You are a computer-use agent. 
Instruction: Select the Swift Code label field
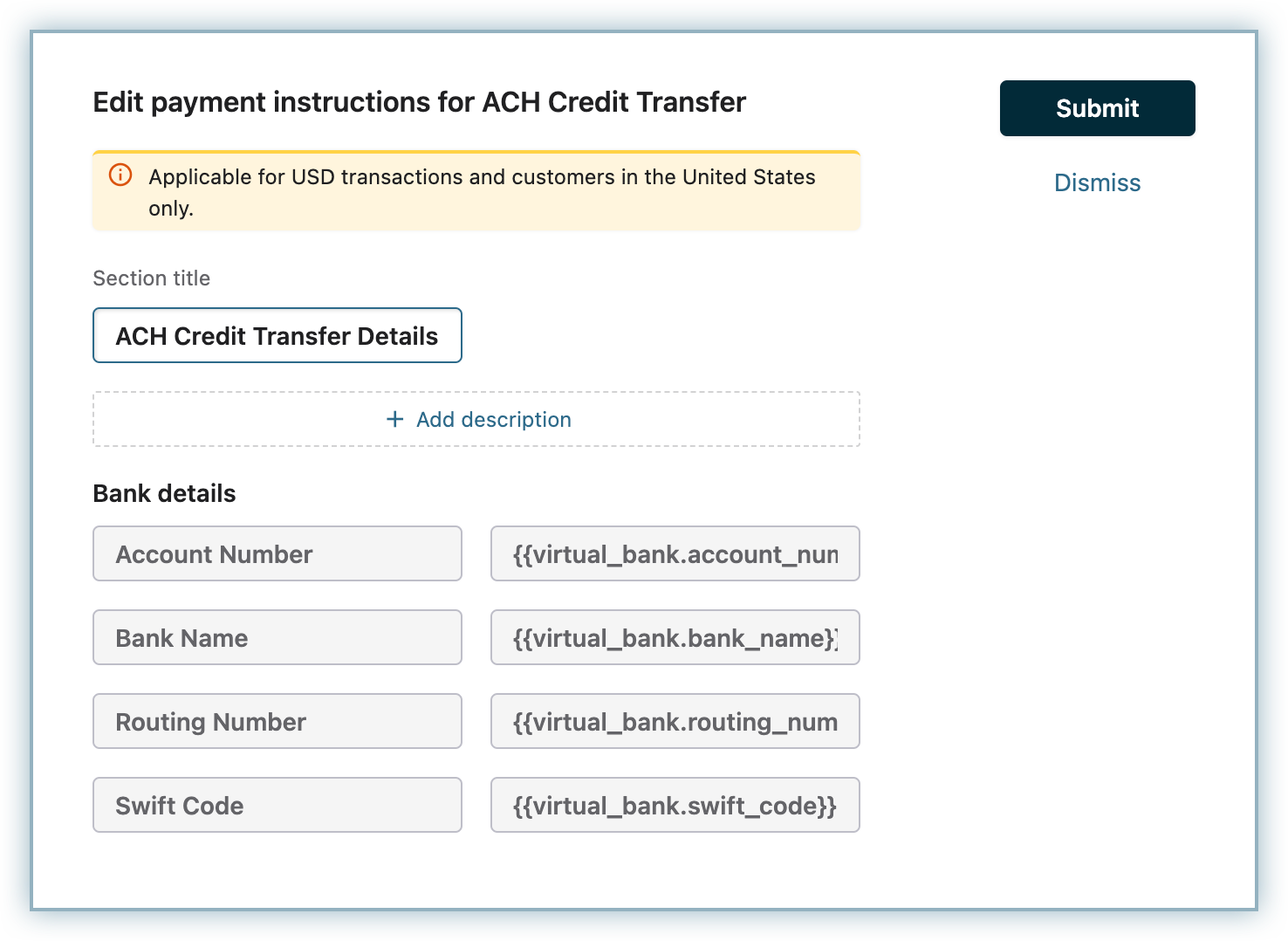(x=277, y=806)
